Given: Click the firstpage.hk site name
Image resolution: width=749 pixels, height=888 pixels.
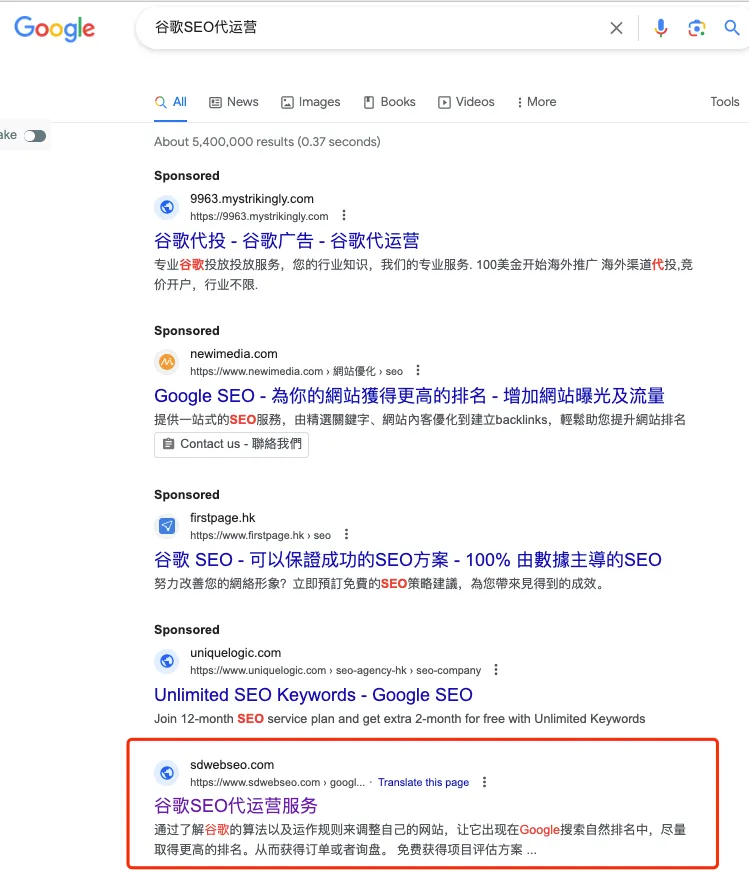Looking at the screenshot, I should pos(222,518).
